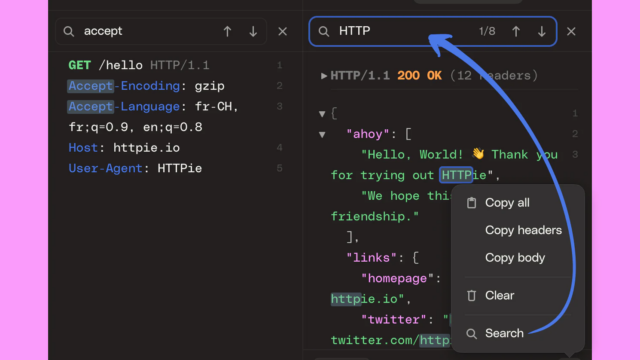
Task: Go to previous match in response search
Action: click(x=516, y=31)
